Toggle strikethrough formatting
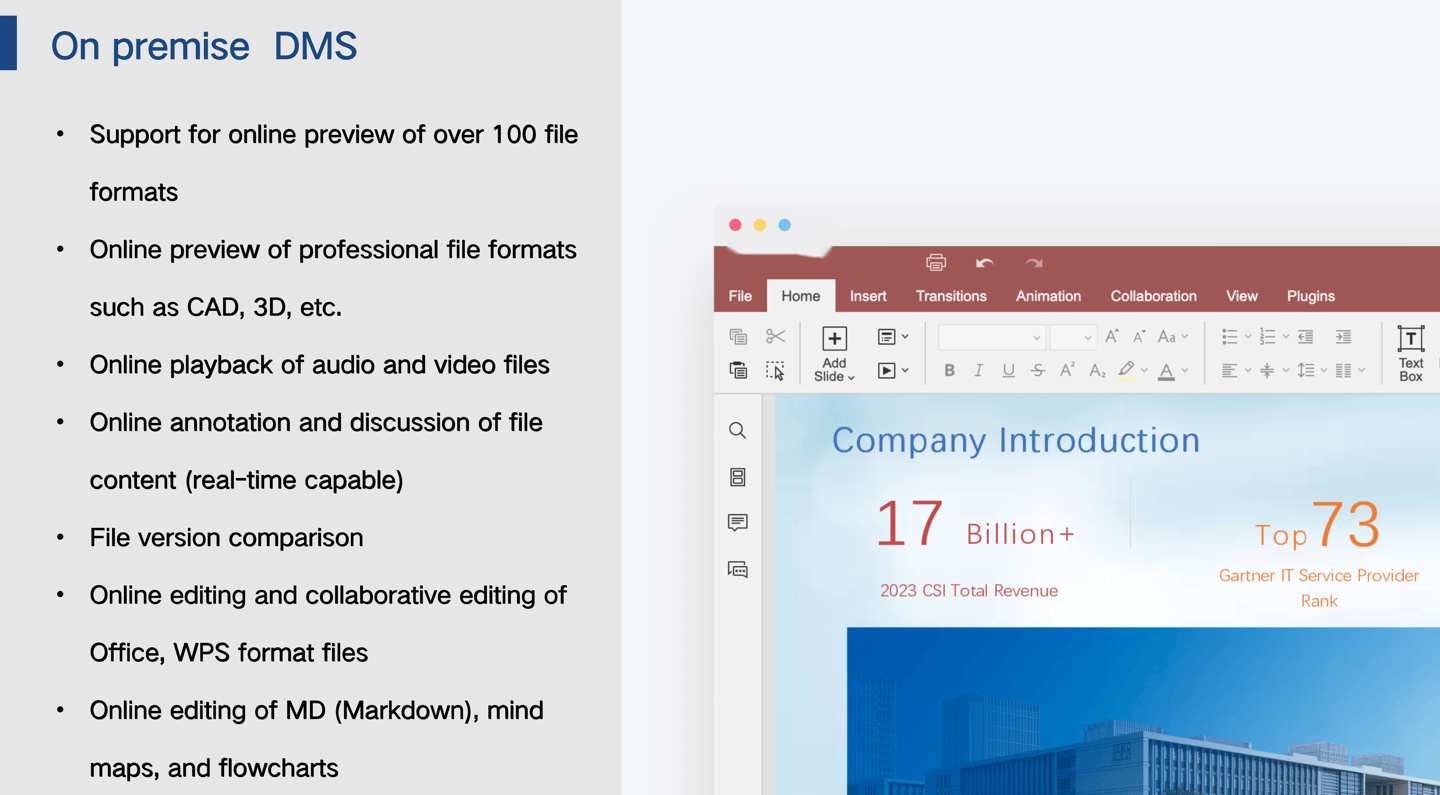This screenshot has height=795, width=1440. click(x=1038, y=371)
